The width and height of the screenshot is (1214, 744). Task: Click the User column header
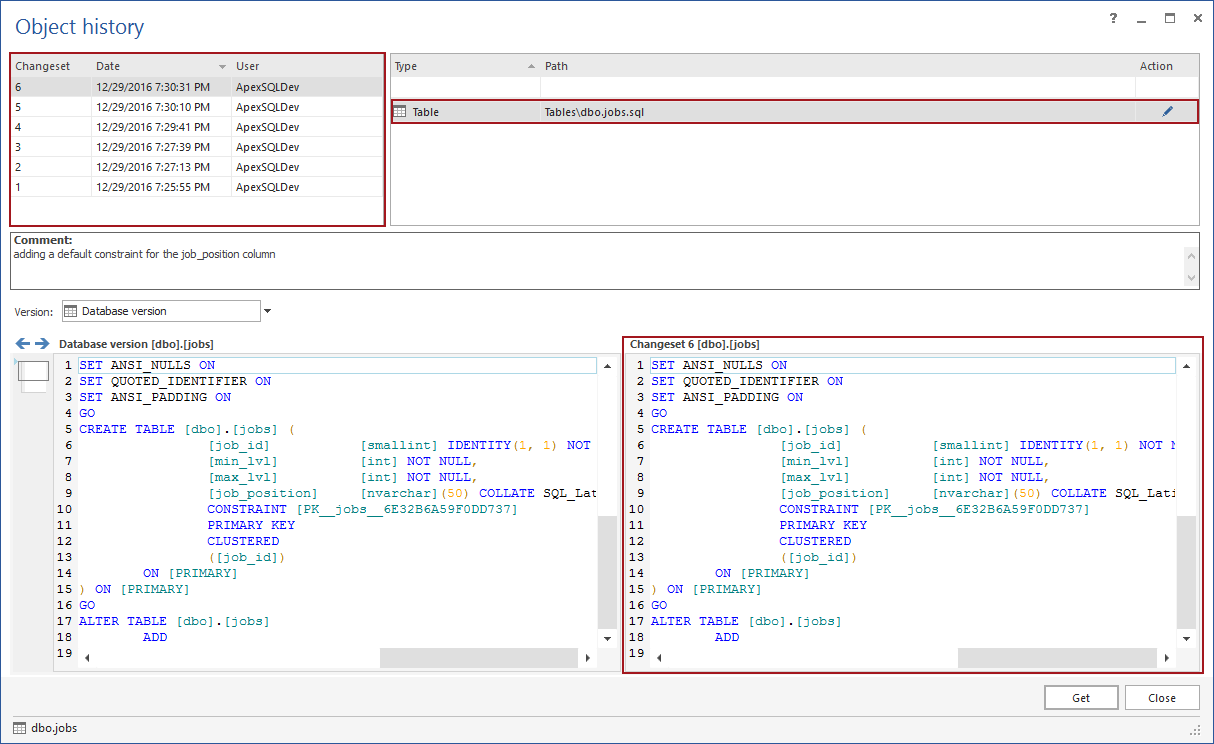click(x=290, y=65)
